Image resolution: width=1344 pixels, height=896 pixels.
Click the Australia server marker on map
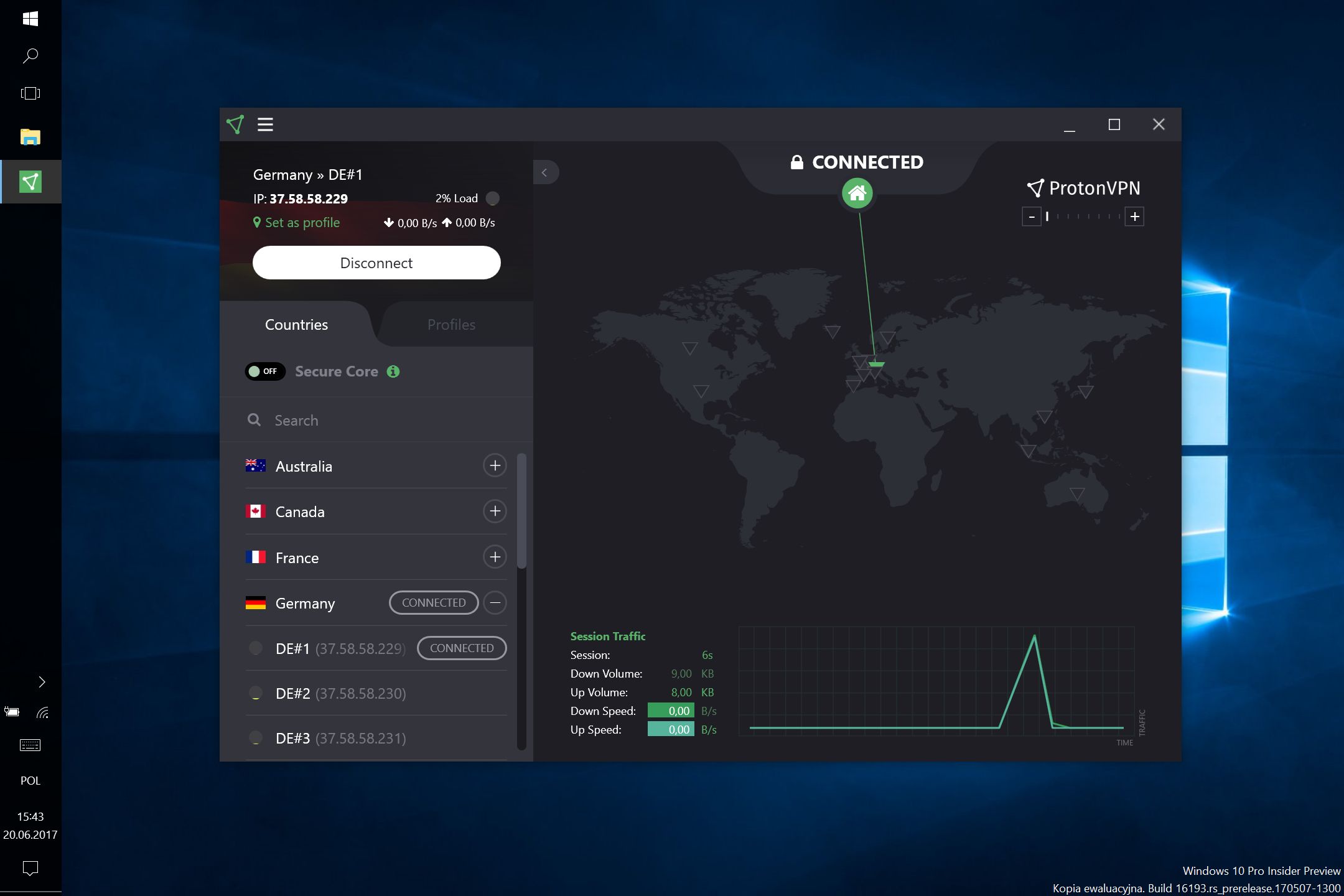tap(1076, 493)
